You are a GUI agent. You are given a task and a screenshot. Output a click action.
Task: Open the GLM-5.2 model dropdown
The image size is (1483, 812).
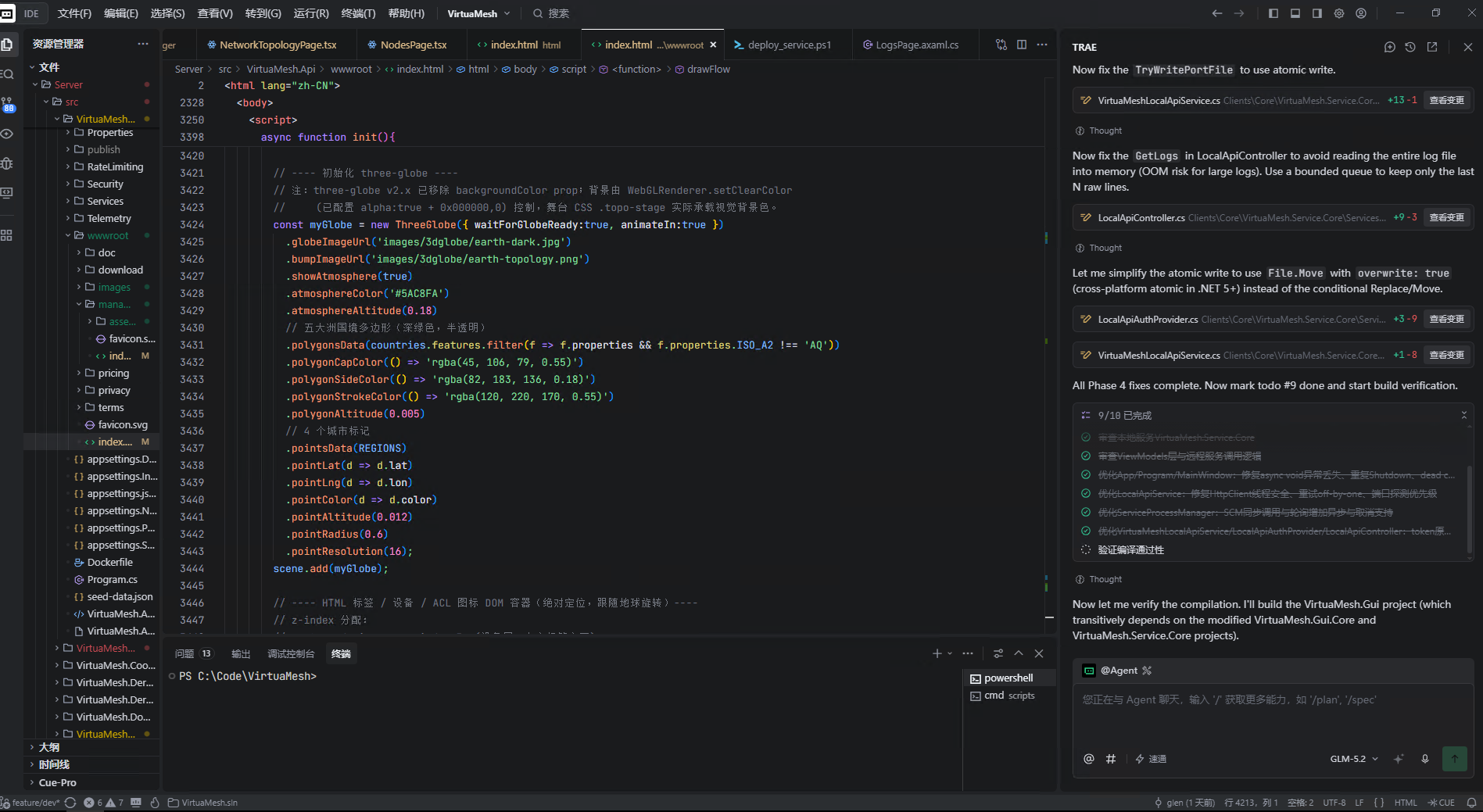point(1354,759)
